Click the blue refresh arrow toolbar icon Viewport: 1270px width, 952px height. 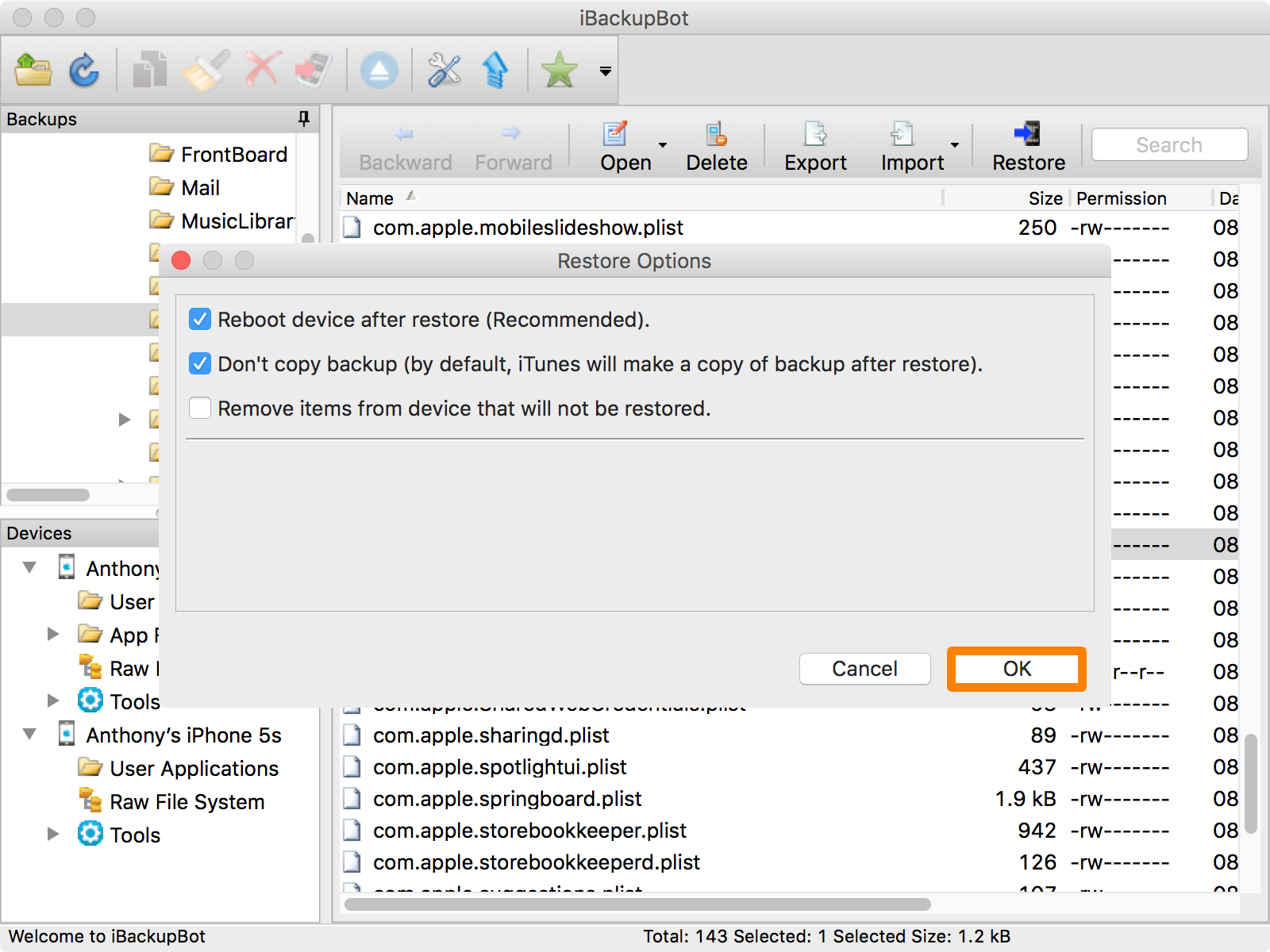pos(83,71)
